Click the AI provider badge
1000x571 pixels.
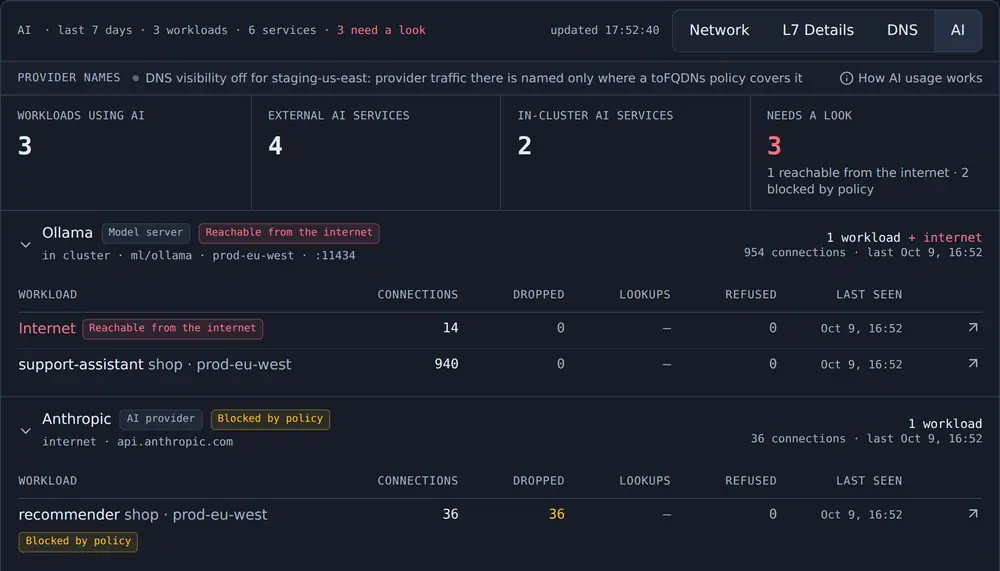pyautogui.click(x=161, y=419)
